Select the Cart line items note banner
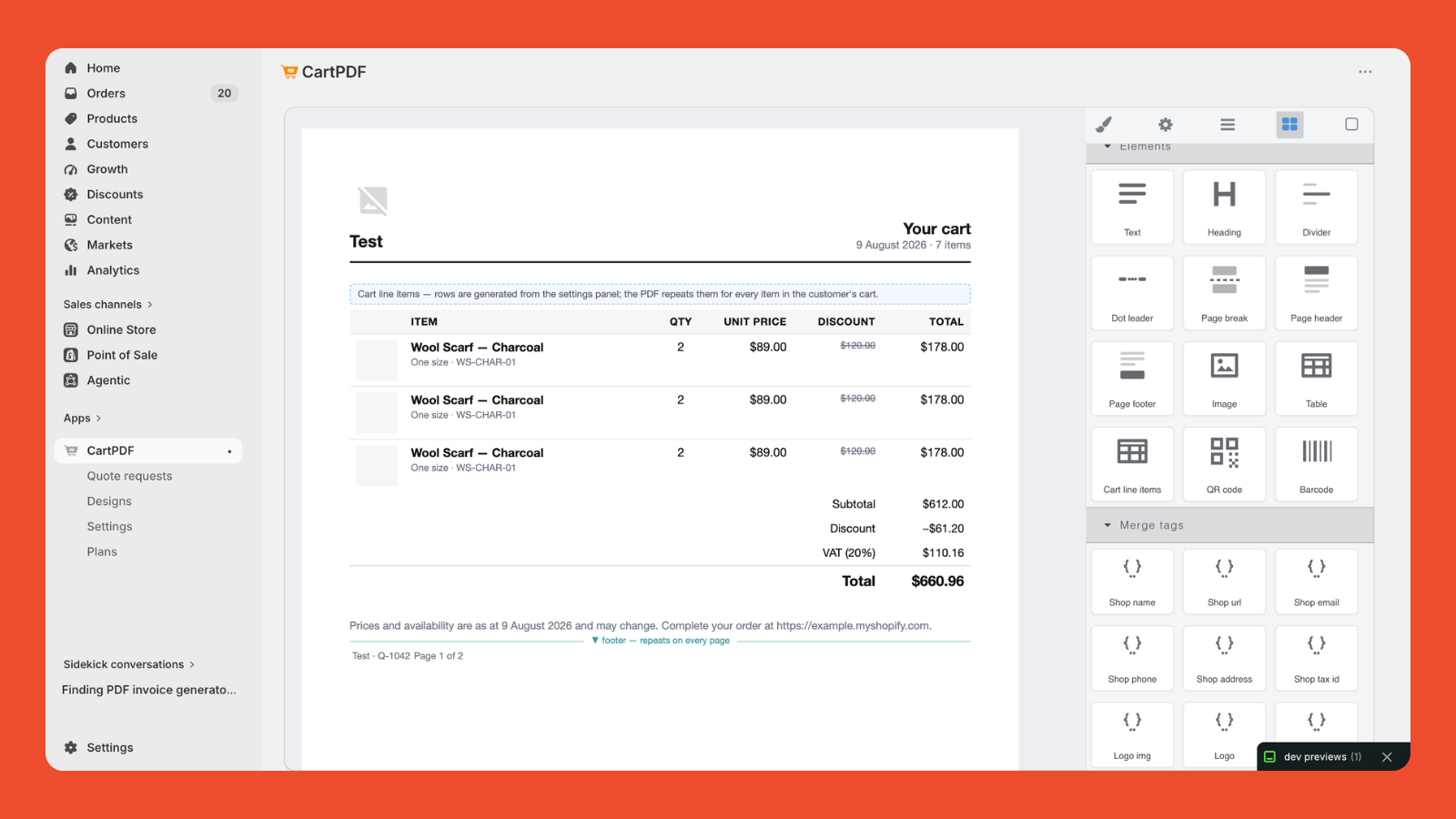 [660, 294]
